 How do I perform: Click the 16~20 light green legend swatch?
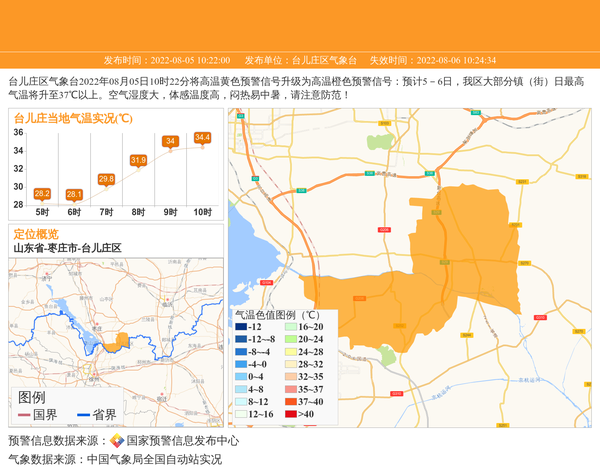click(290, 327)
